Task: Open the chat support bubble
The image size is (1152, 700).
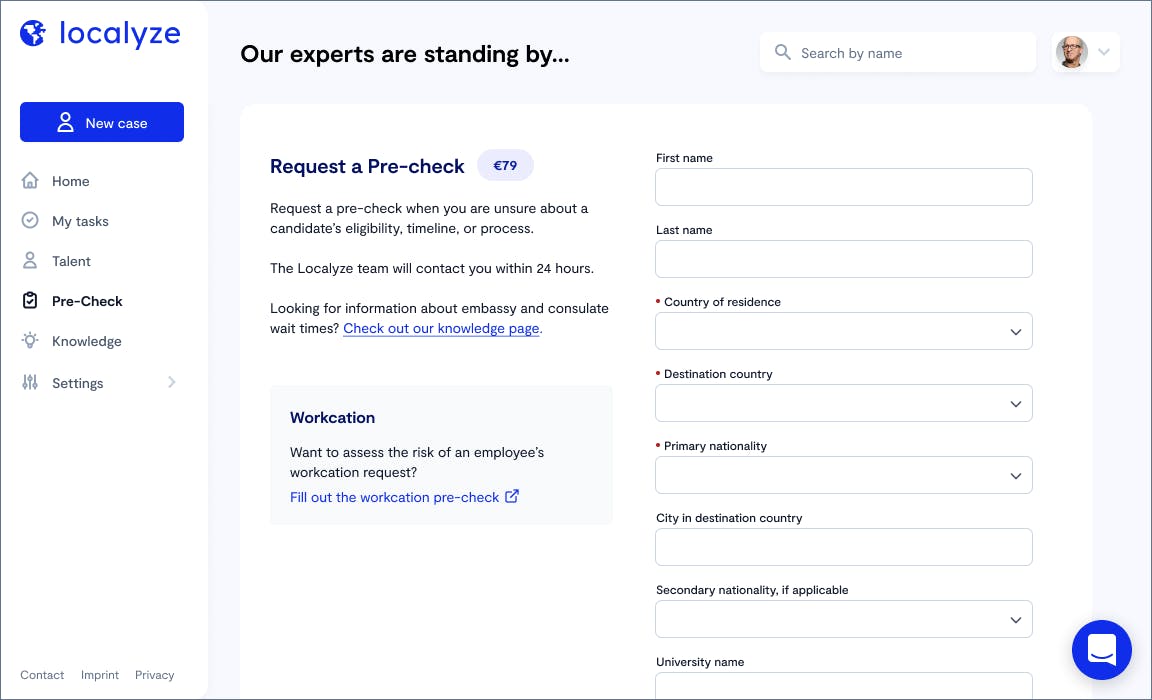Action: click(x=1101, y=650)
